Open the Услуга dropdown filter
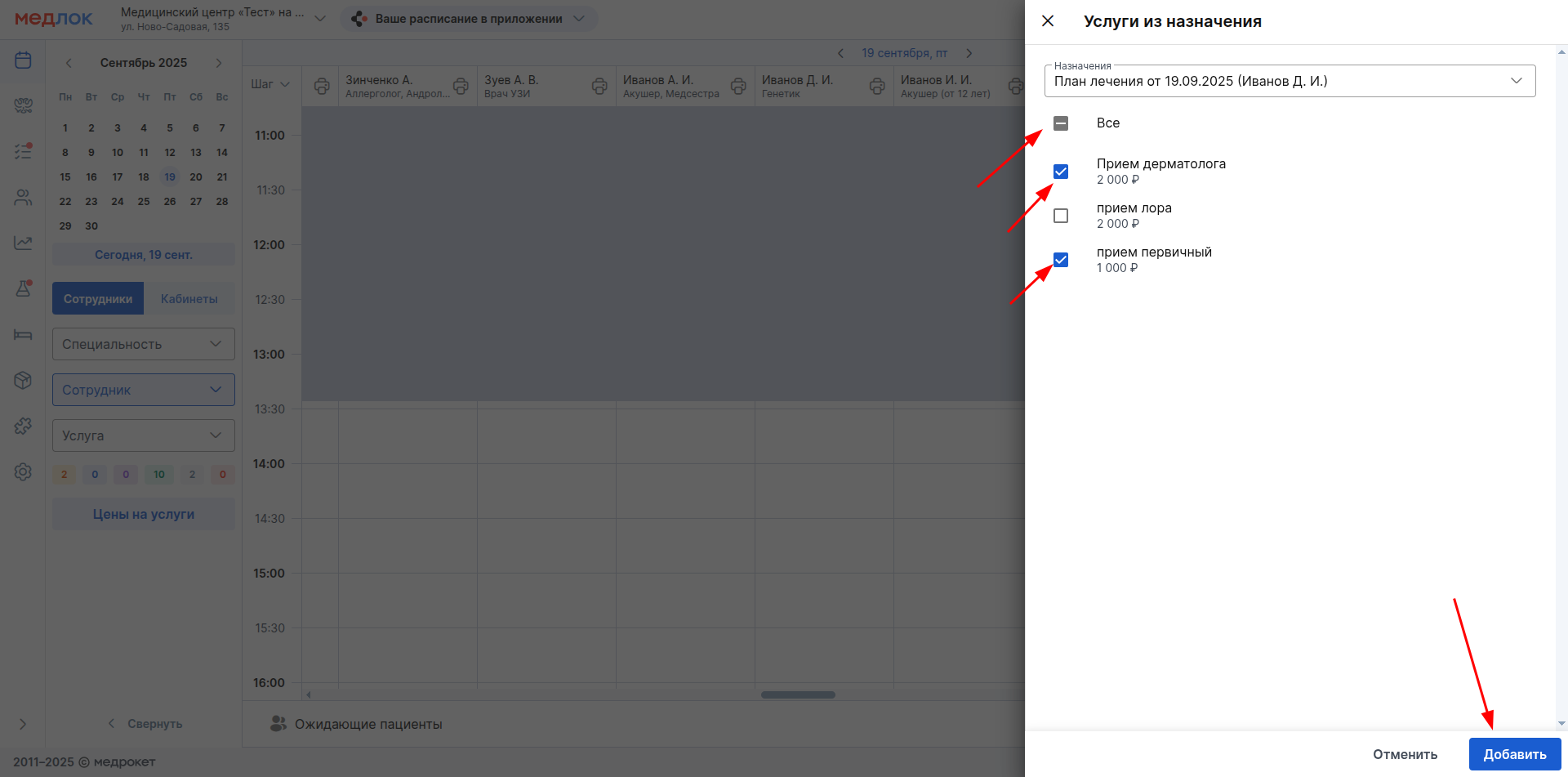1568x777 pixels. coord(144,435)
